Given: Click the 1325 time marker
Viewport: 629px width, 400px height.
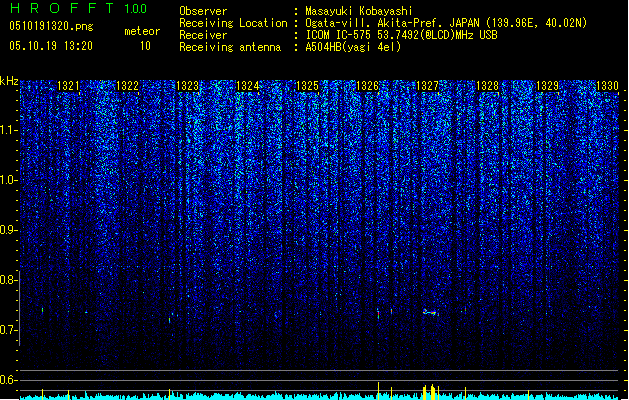Looking at the screenshot, I should click(307, 86).
